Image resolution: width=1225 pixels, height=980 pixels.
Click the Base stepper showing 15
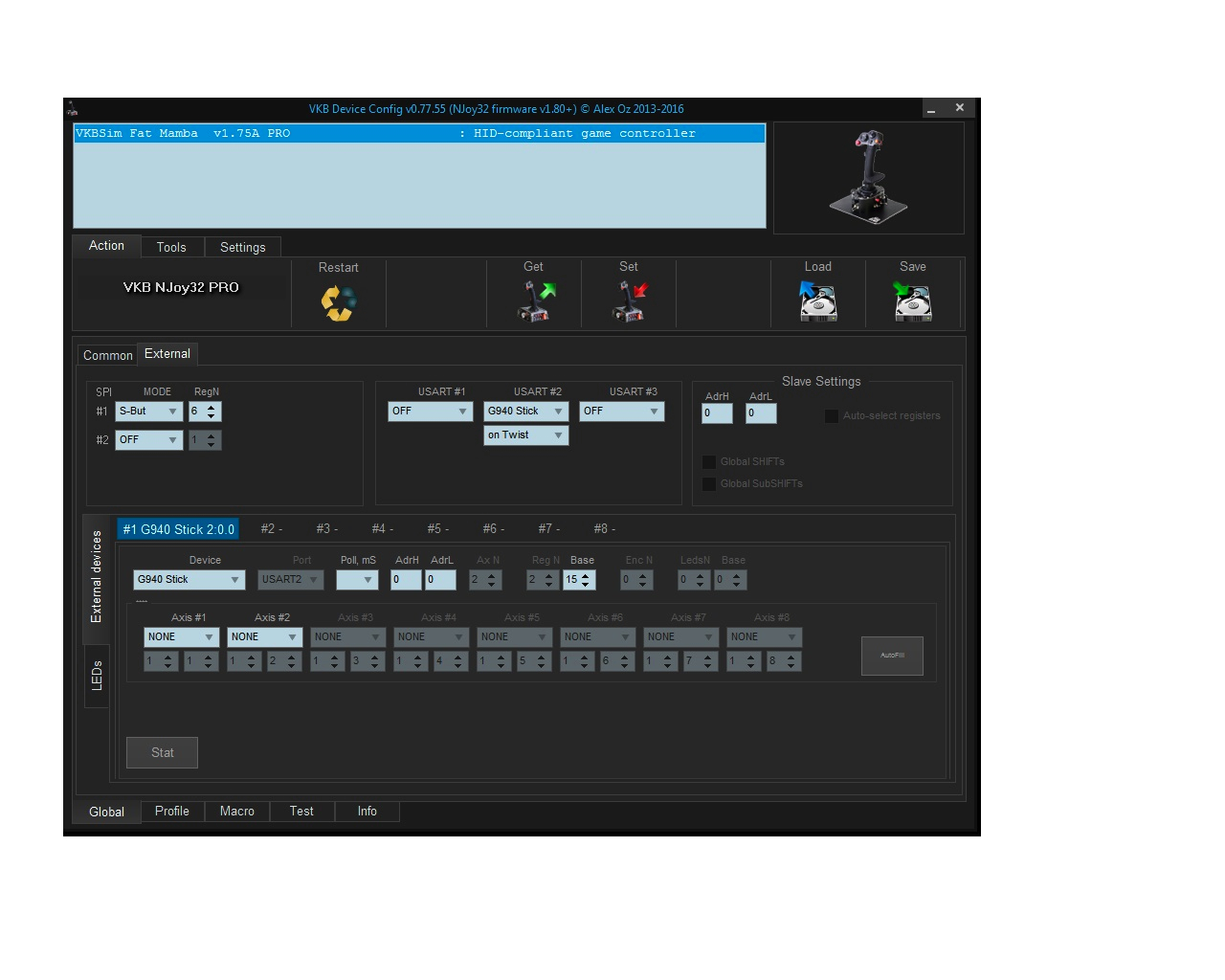(579, 580)
